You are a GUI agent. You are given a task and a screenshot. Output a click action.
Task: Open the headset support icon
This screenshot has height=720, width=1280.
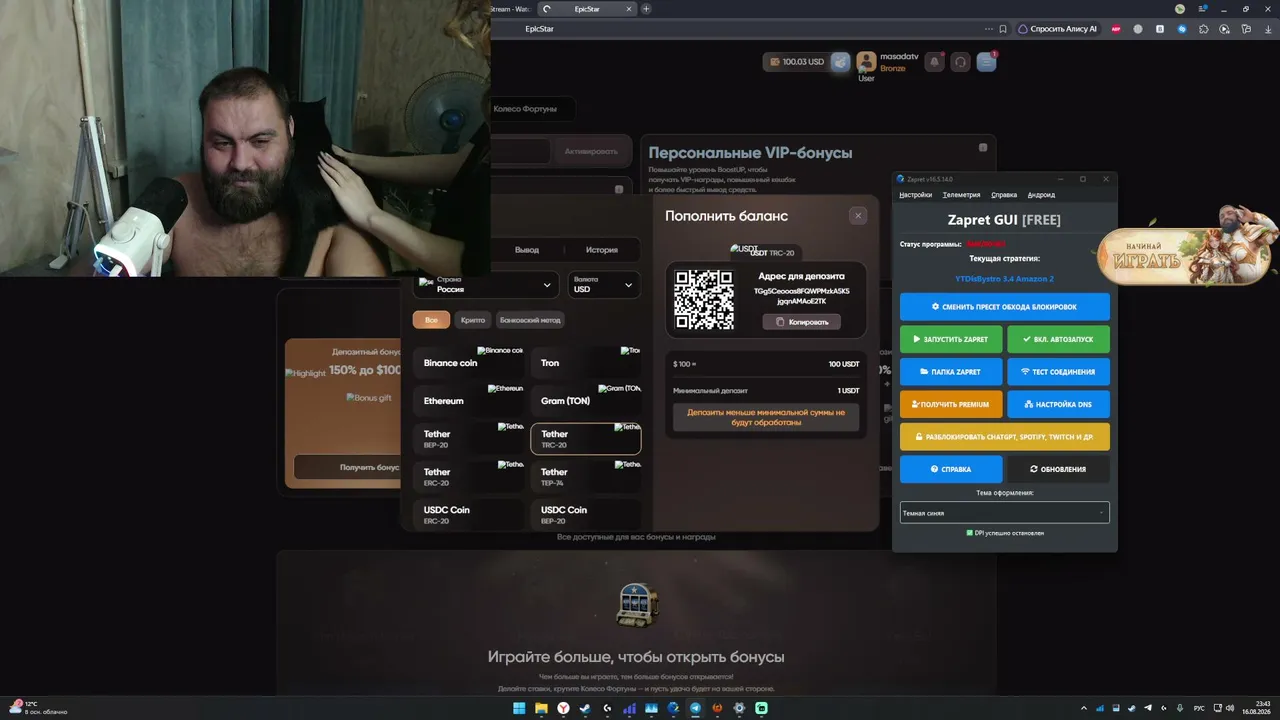click(x=960, y=62)
